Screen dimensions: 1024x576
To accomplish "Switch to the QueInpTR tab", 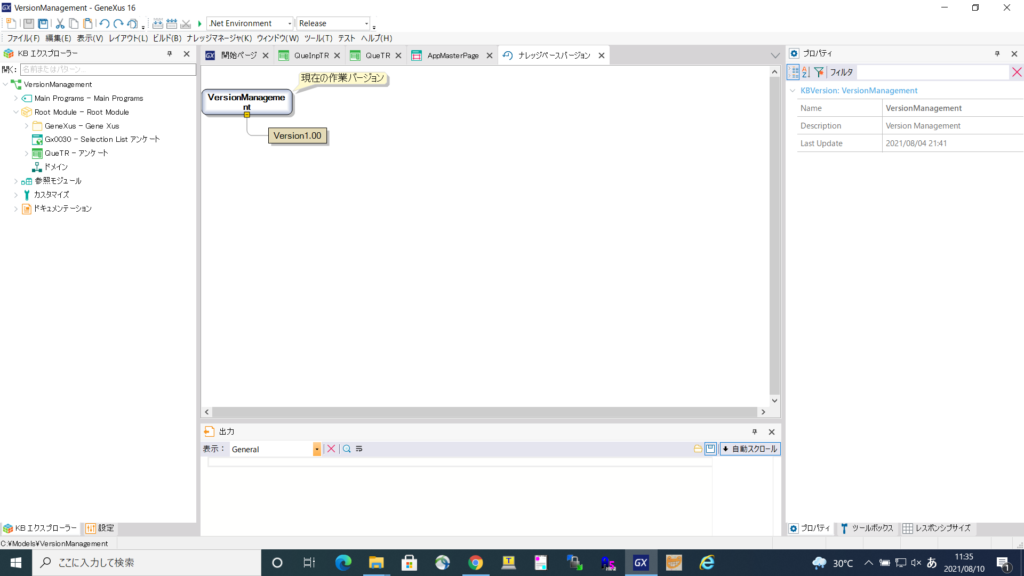I will point(311,56).
